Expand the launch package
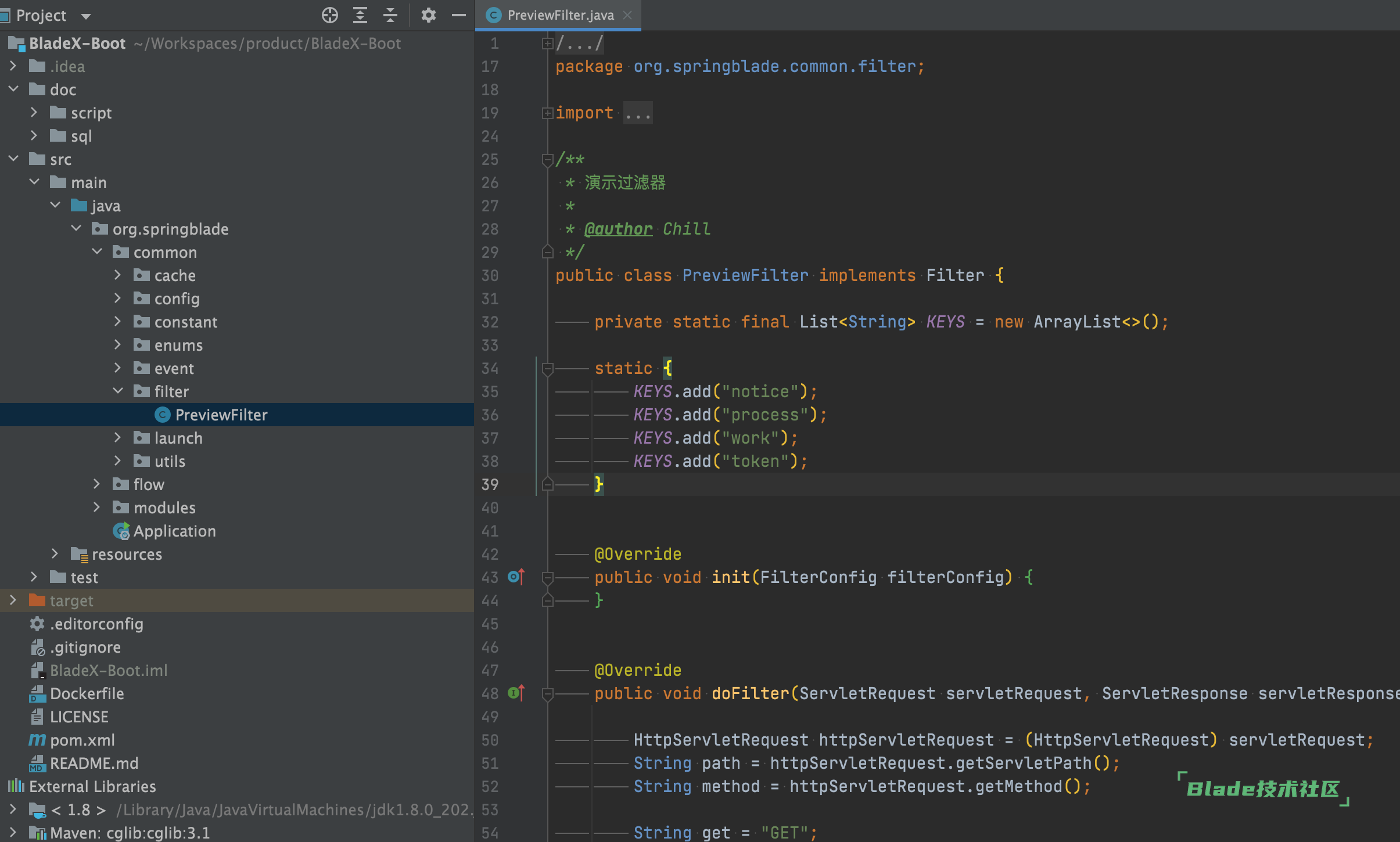 coord(118,438)
